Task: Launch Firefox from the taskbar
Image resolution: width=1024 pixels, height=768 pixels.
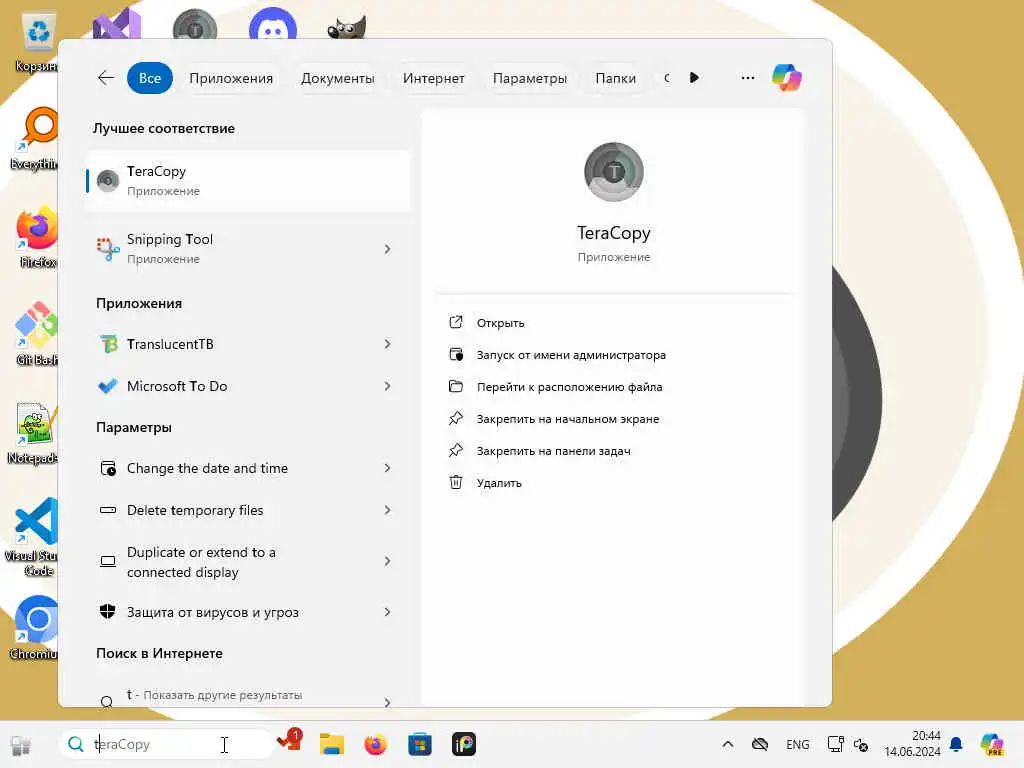Action: coord(376,744)
